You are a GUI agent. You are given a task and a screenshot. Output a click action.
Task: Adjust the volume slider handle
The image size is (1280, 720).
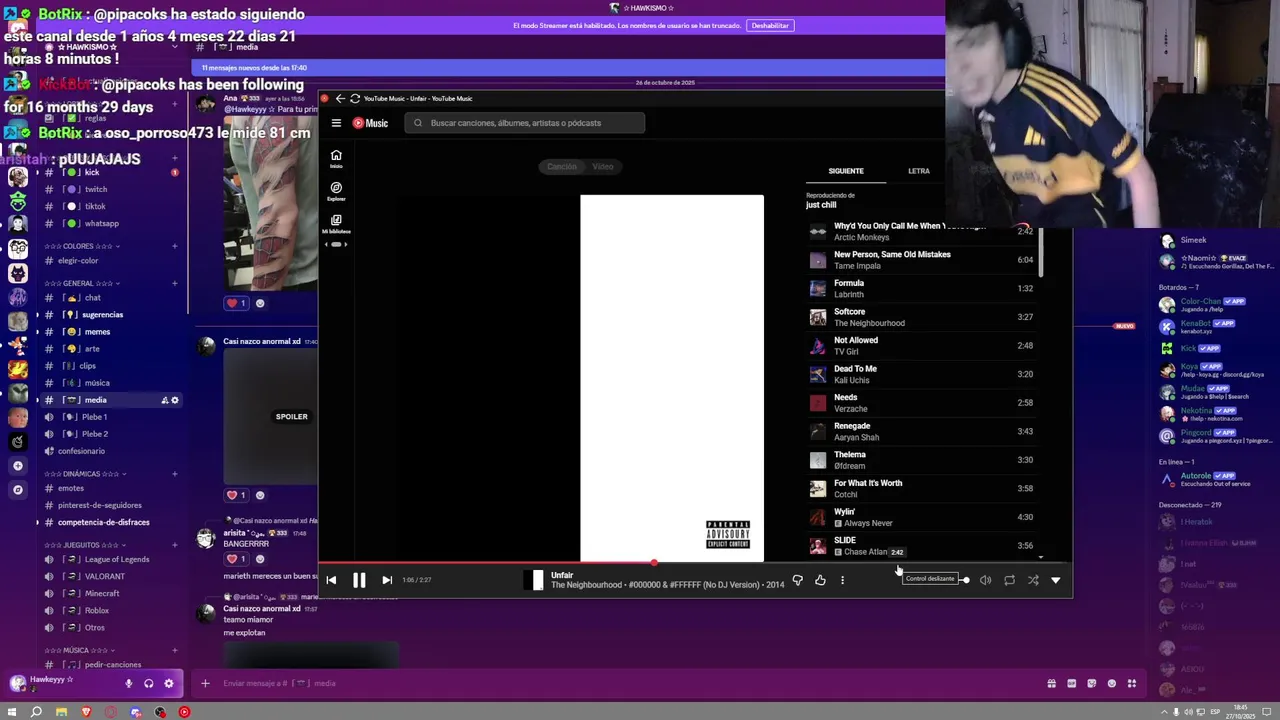(x=965, y=580)
